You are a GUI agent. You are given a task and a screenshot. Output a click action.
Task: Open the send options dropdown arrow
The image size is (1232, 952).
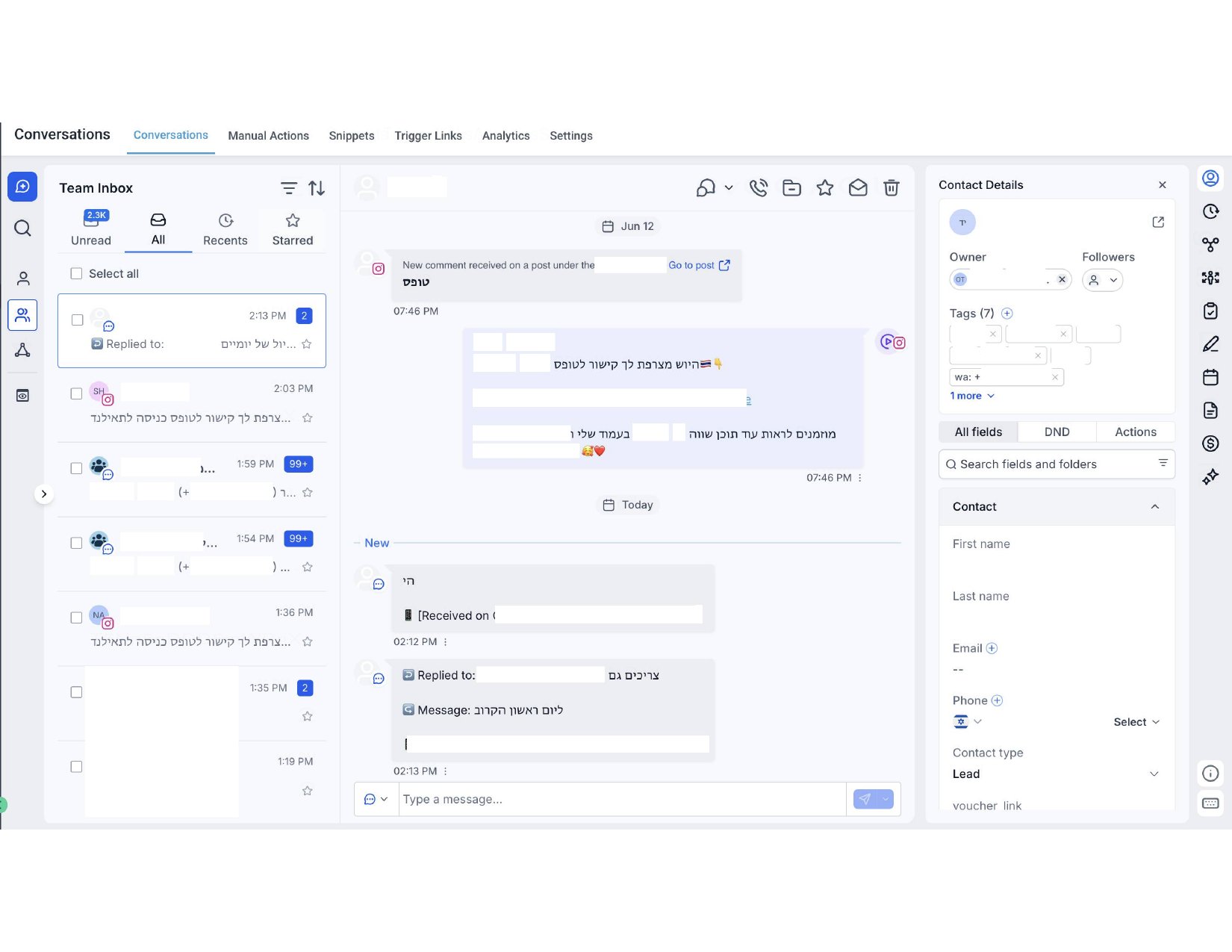click(x=886, y=799)
